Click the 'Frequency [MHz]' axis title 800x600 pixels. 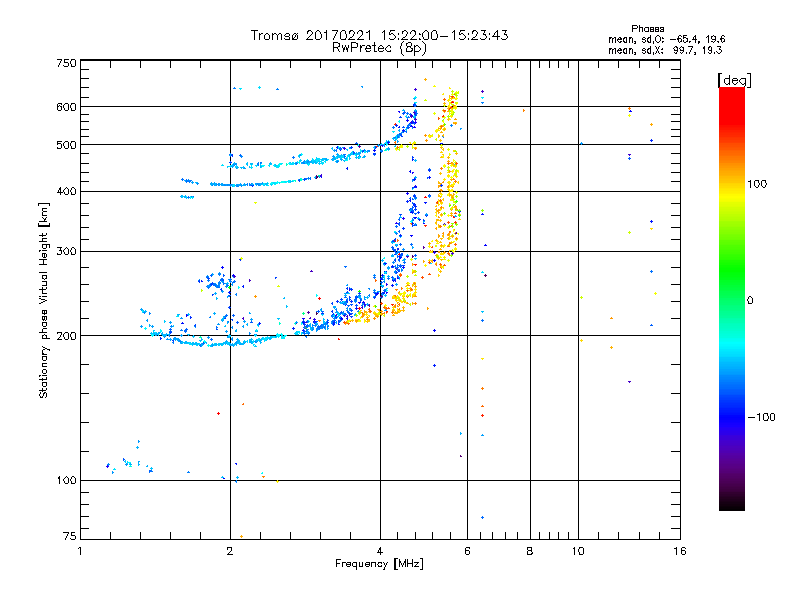[x=379, y=564]
